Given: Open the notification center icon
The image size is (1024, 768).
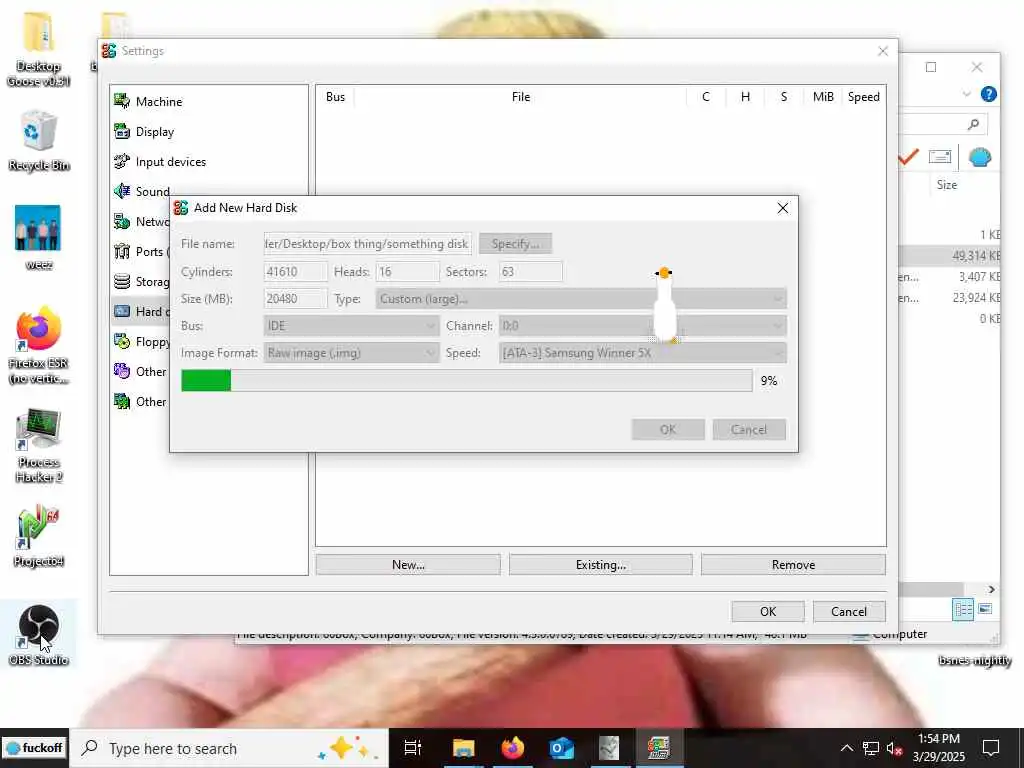Looking at the screenshot, I should coord(991,748).
